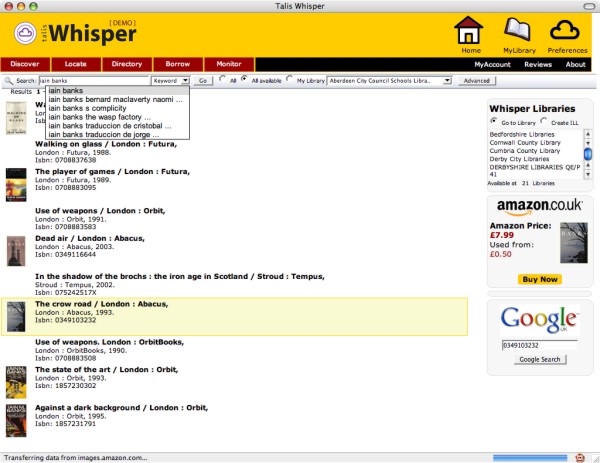Click the library list scrollbar thumb
The width and height of the screenshot is (600, 463).
click(588, 154)
